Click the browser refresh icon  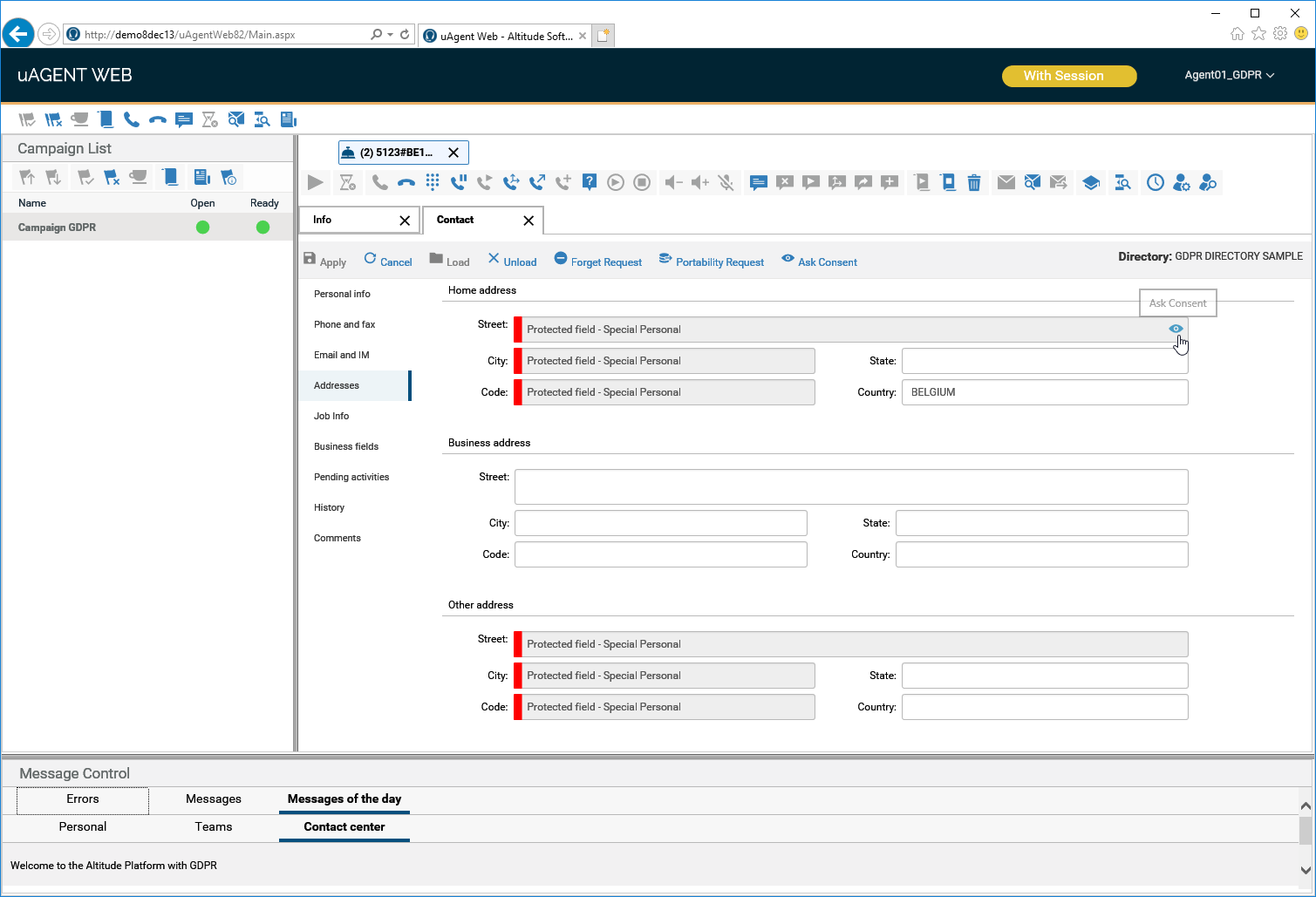[x=405, y=35]
